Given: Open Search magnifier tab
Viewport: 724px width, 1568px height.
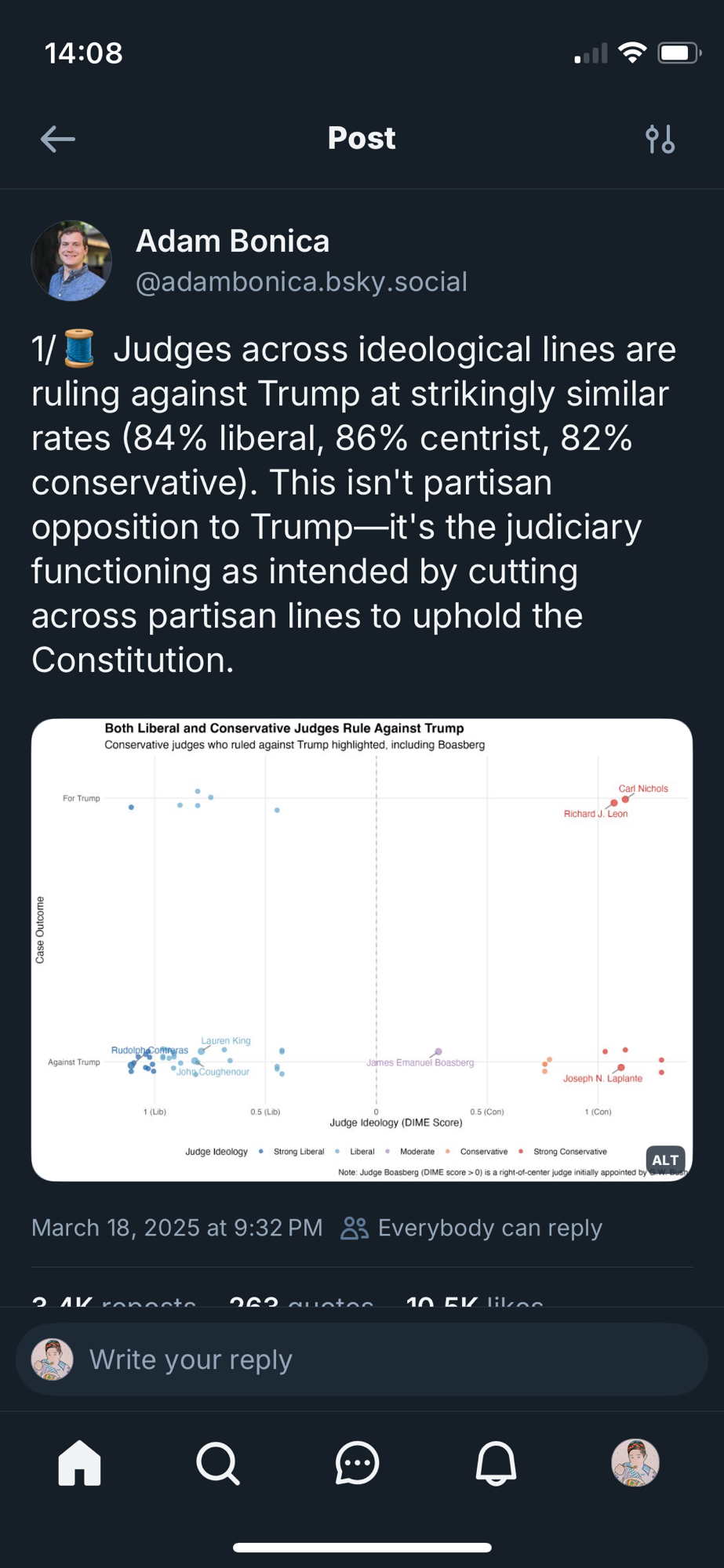Looking at the screenshot, I should (x=218, y=1463).
